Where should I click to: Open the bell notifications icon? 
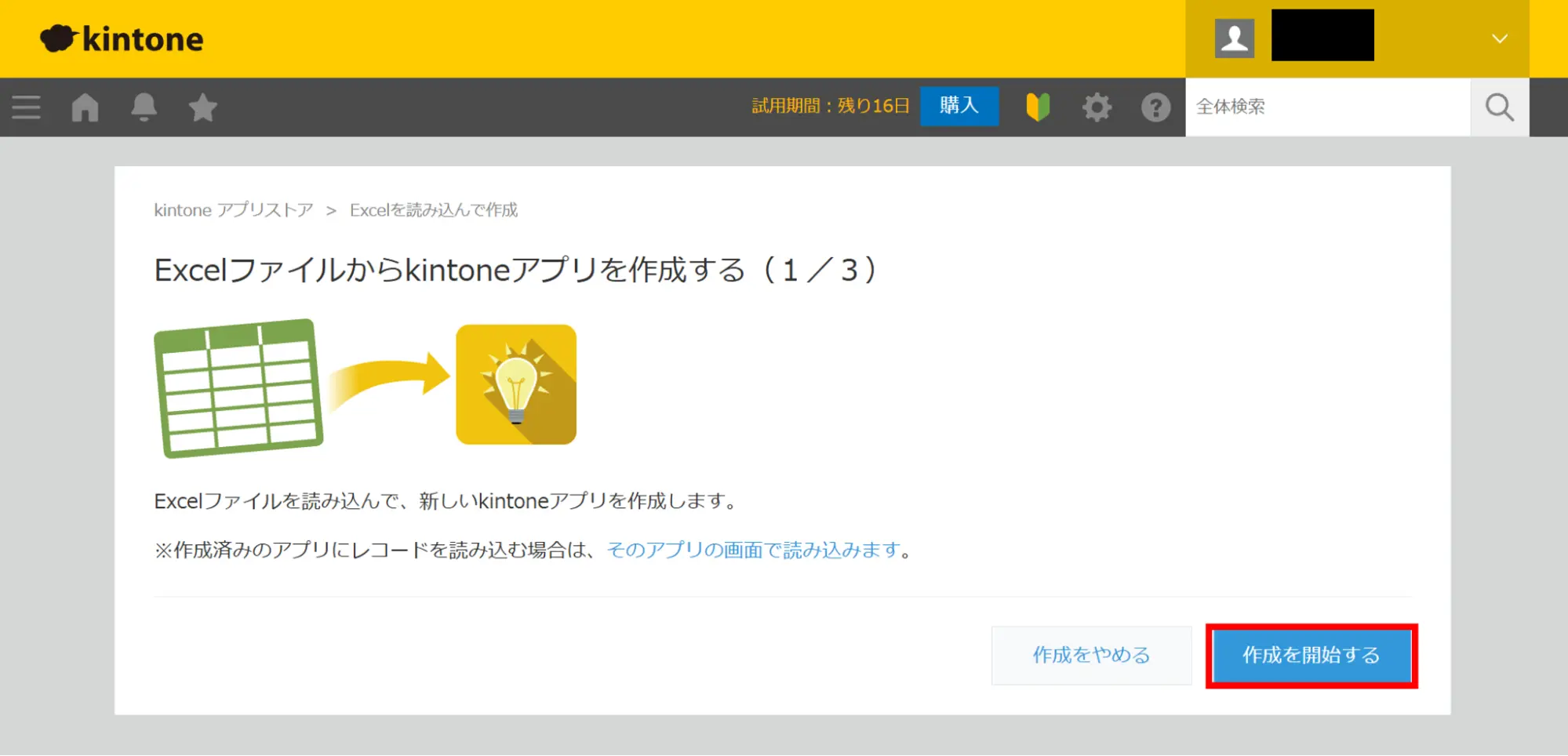[x=144, y=107]
